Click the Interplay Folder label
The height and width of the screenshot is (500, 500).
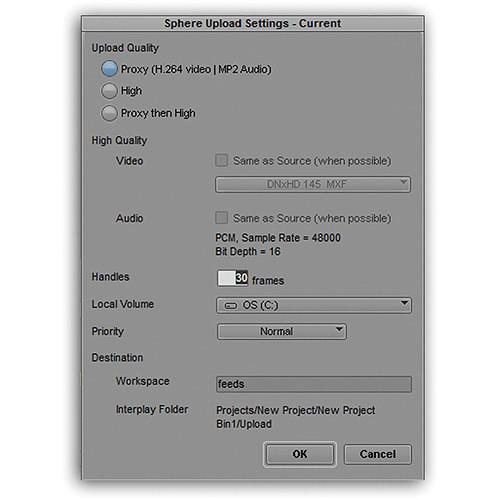click(x=152, y=409)
